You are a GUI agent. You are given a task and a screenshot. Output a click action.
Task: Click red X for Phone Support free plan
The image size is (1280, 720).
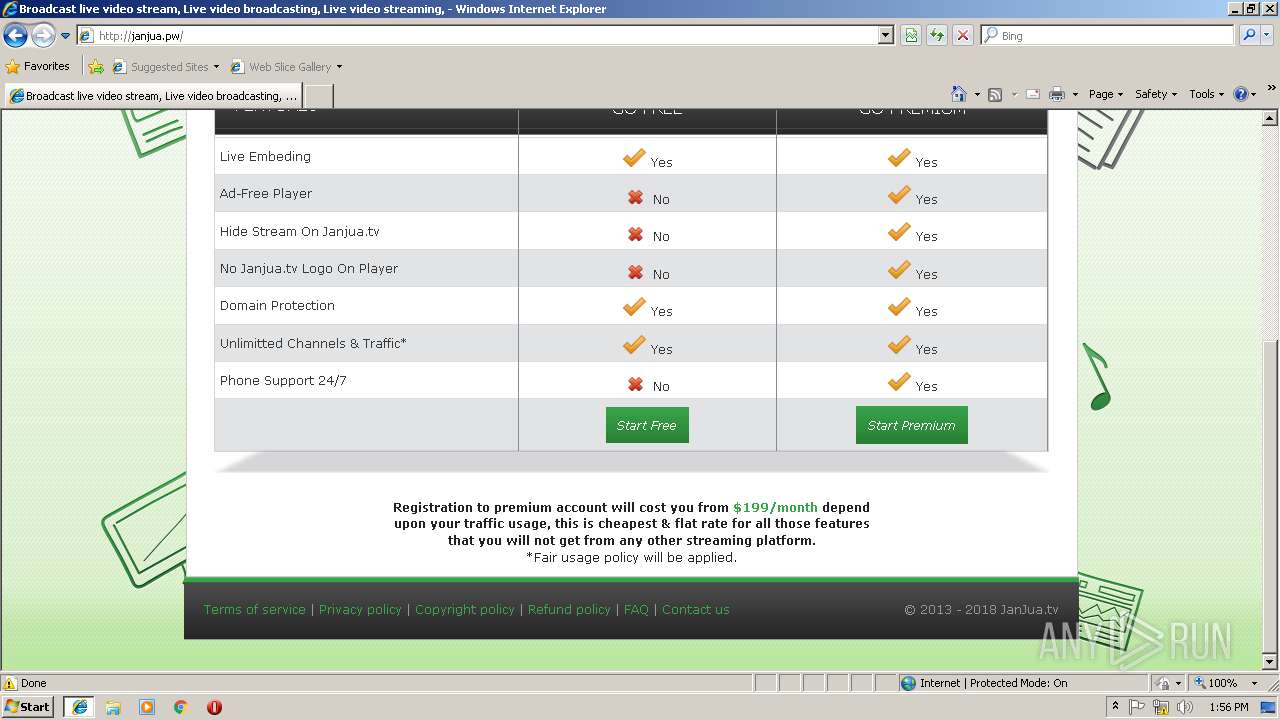pos(635,384)
